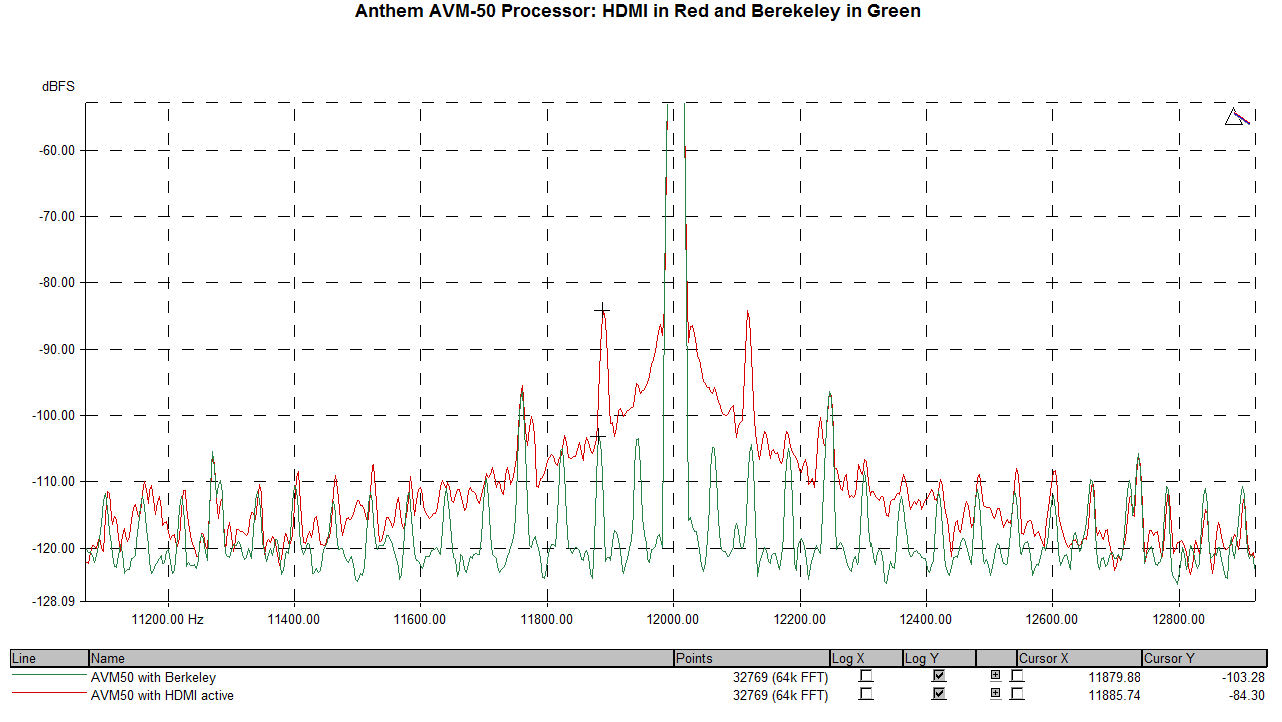Click the Cursor Y column header
This screenshot has height=722, width=1282.
click(x=1206, y=658)
